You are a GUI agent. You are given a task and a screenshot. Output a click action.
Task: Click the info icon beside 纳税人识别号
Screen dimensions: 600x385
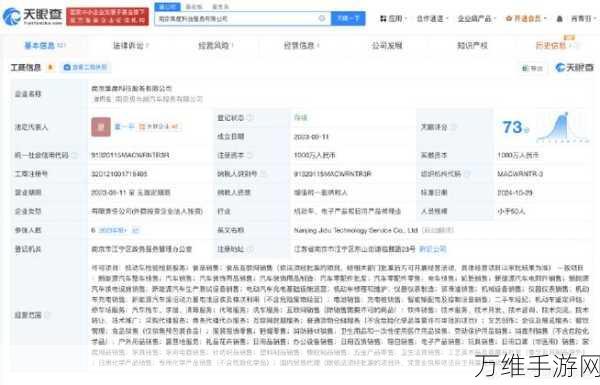coord(263,174)
